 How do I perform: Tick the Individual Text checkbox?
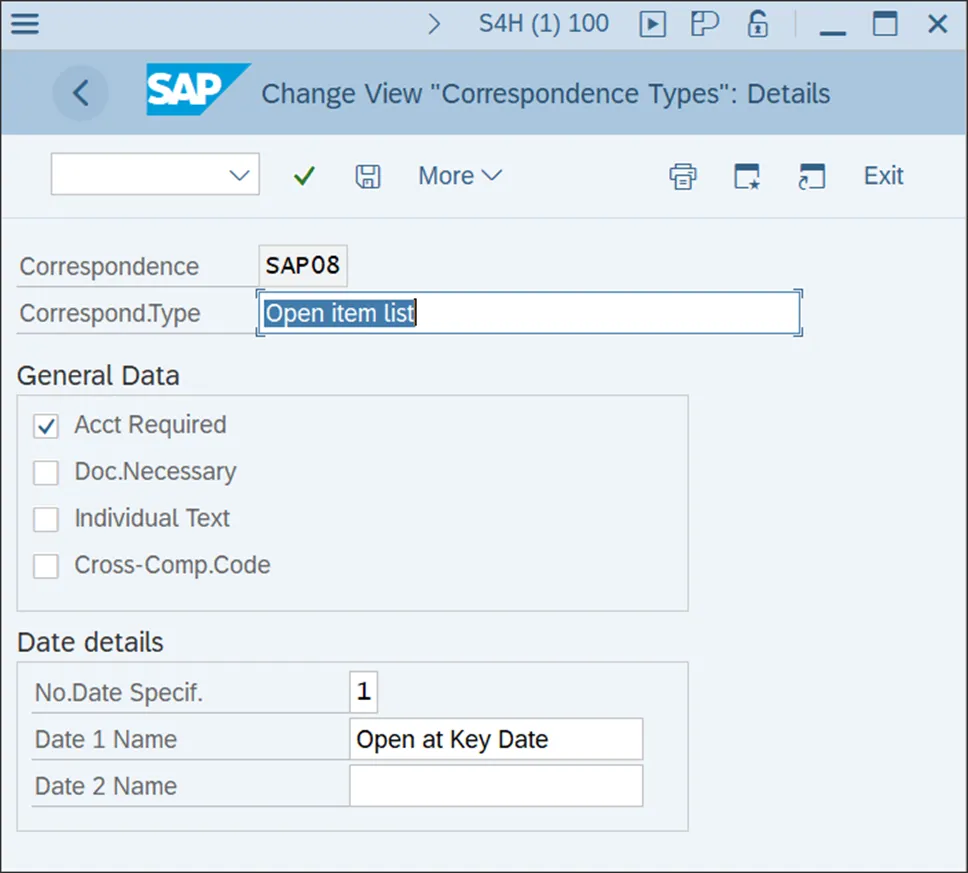[x=46, y=520]
